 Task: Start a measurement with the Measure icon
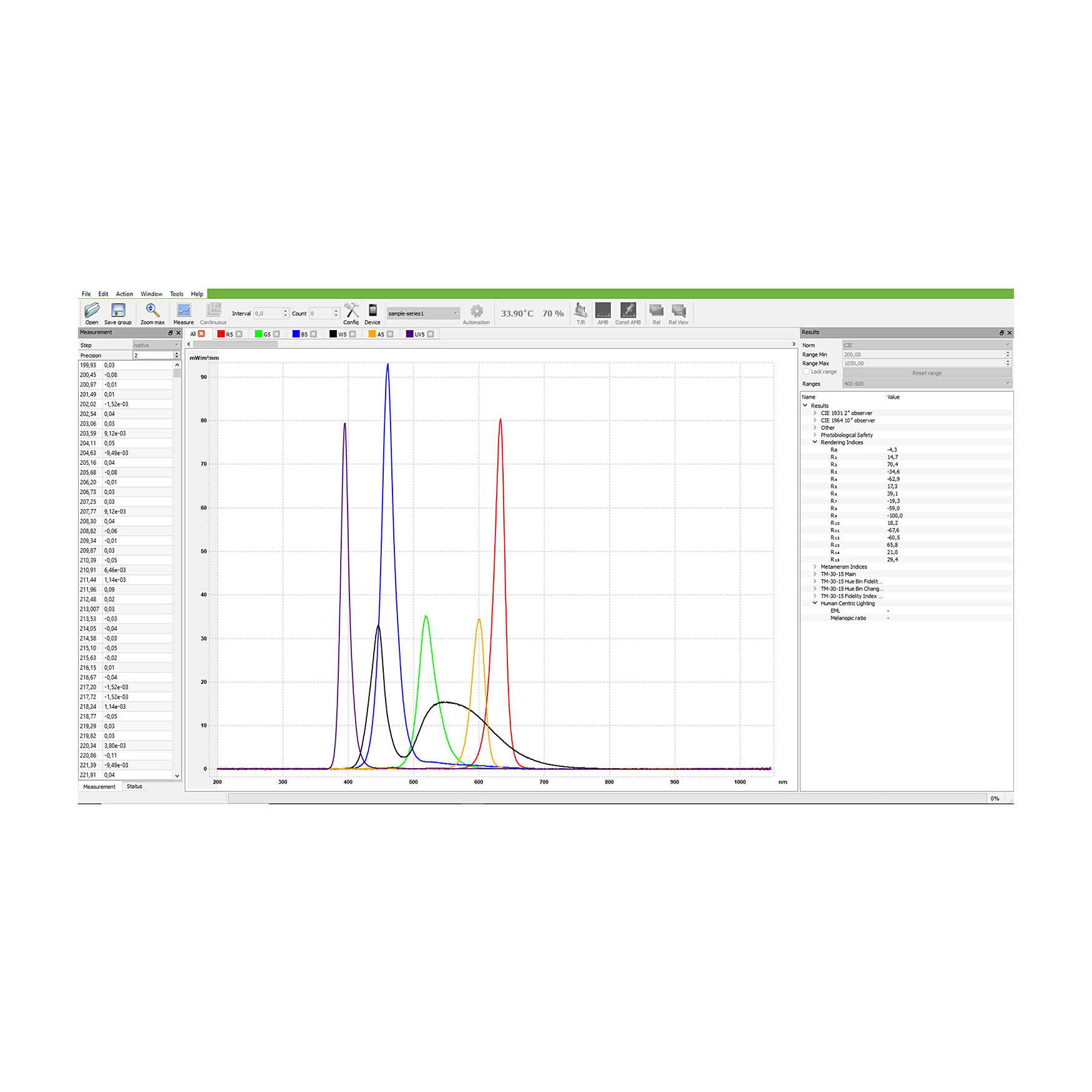click(183, 310)
